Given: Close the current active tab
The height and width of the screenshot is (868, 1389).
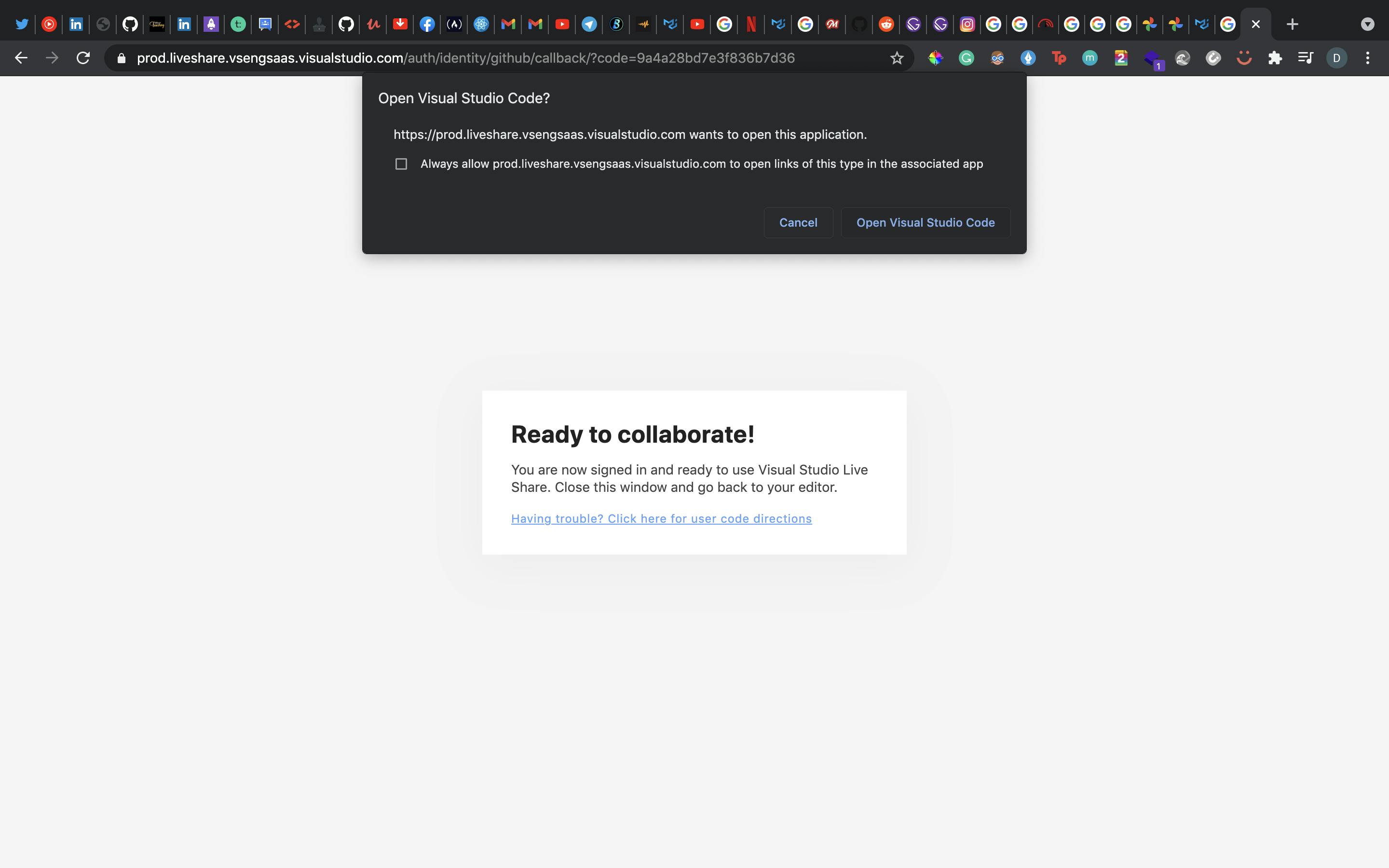Looking at the screenshot, I should [x=1255, y=24].
